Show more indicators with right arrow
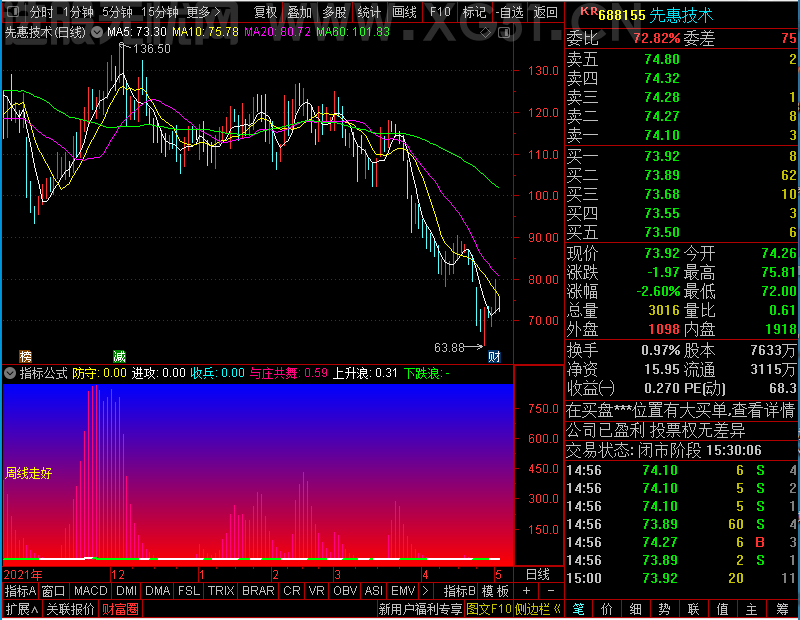The height and width of the screenshot is (620, 800). tap(425, 591)
